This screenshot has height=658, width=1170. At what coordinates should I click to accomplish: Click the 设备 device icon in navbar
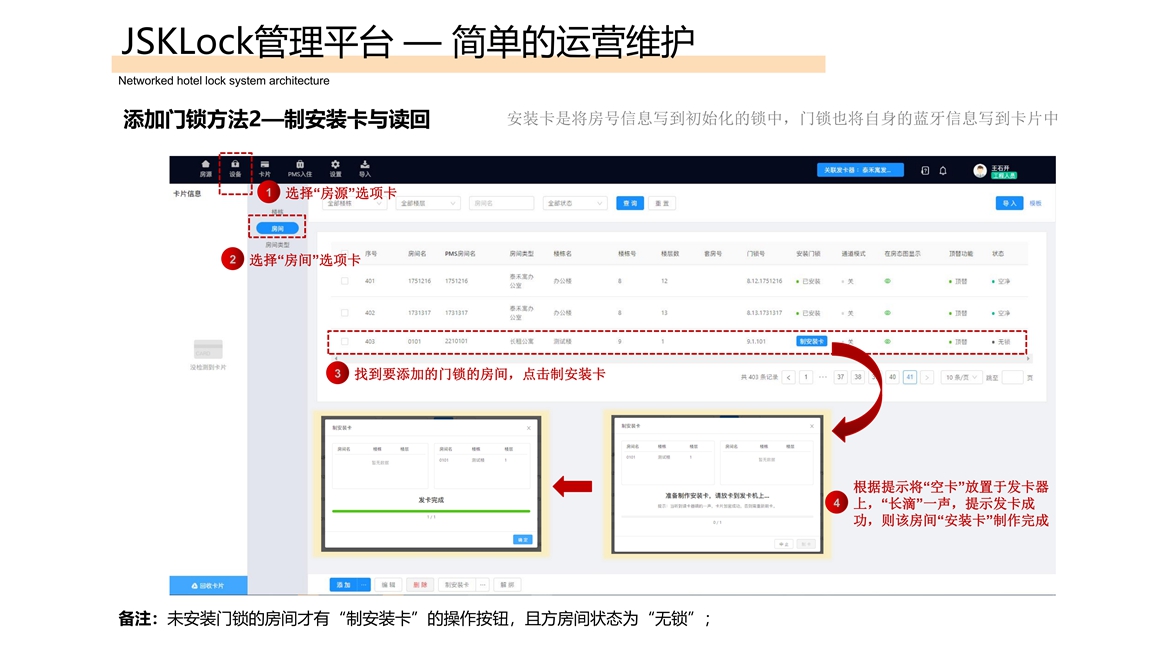coord(235,168)
